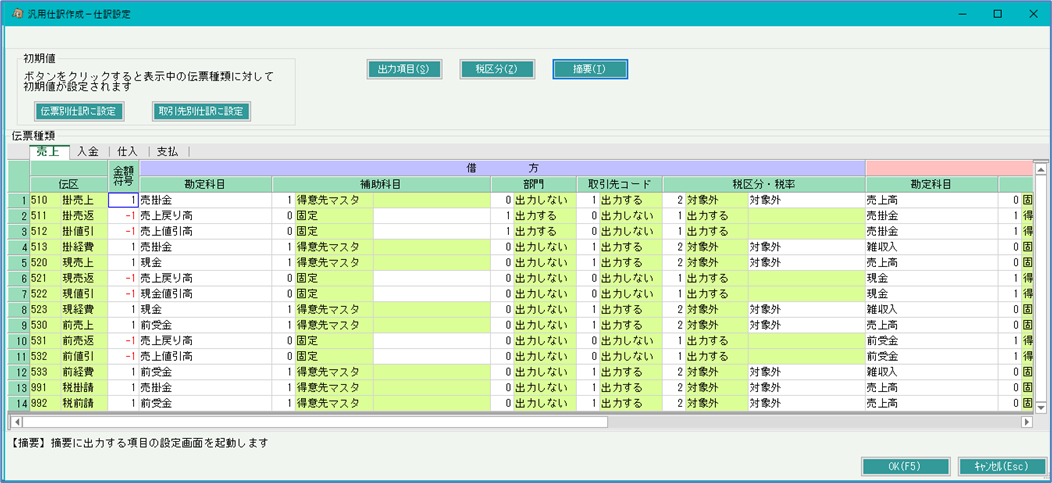Click the app icon in title bar

pyautogui.click(x=17, y=14)
